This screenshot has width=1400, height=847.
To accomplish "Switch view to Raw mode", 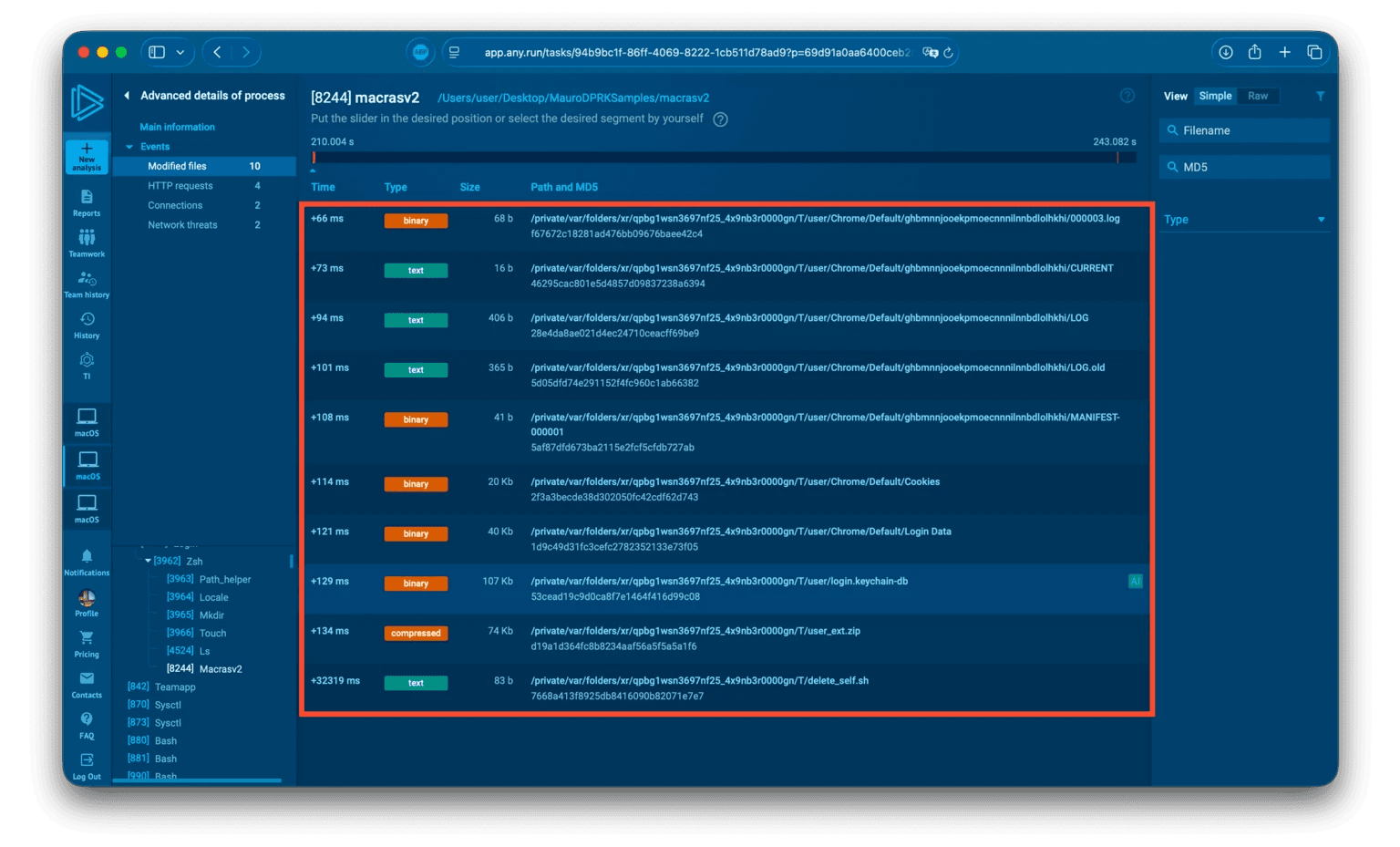I will pos(1258,96).
